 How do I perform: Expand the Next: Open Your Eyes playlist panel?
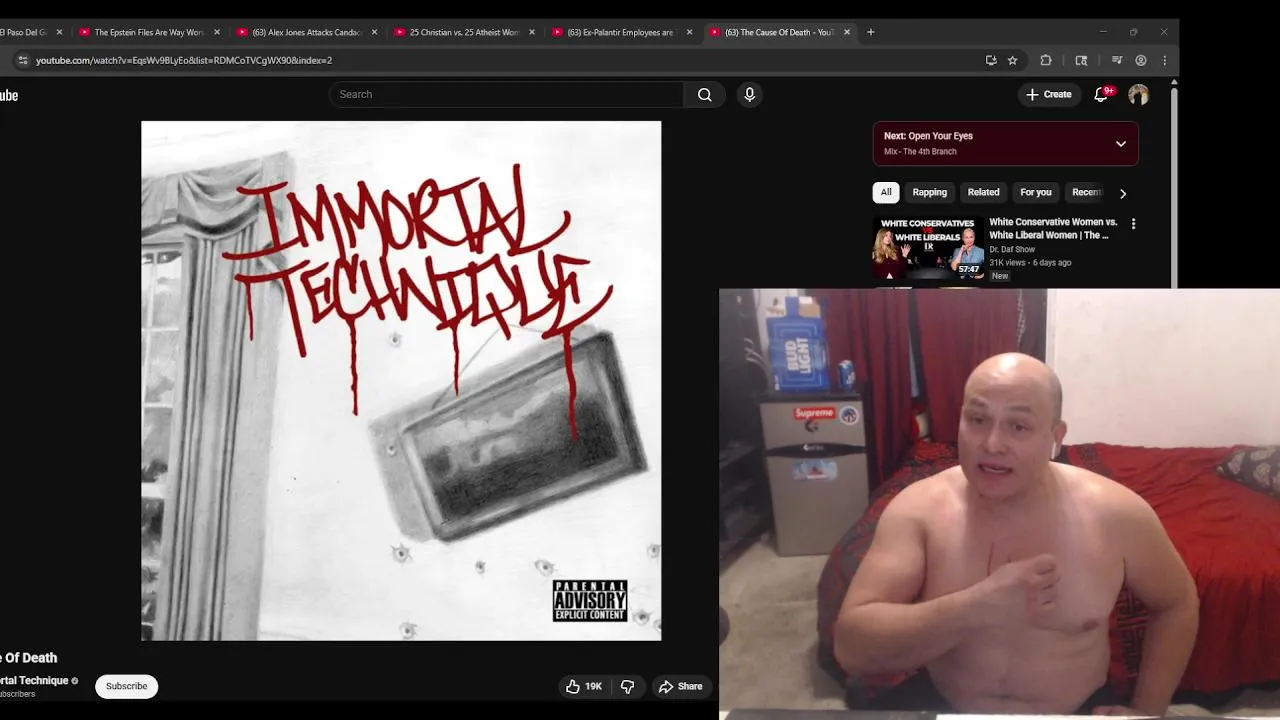pyautogui.click(x=1121, y=144)
